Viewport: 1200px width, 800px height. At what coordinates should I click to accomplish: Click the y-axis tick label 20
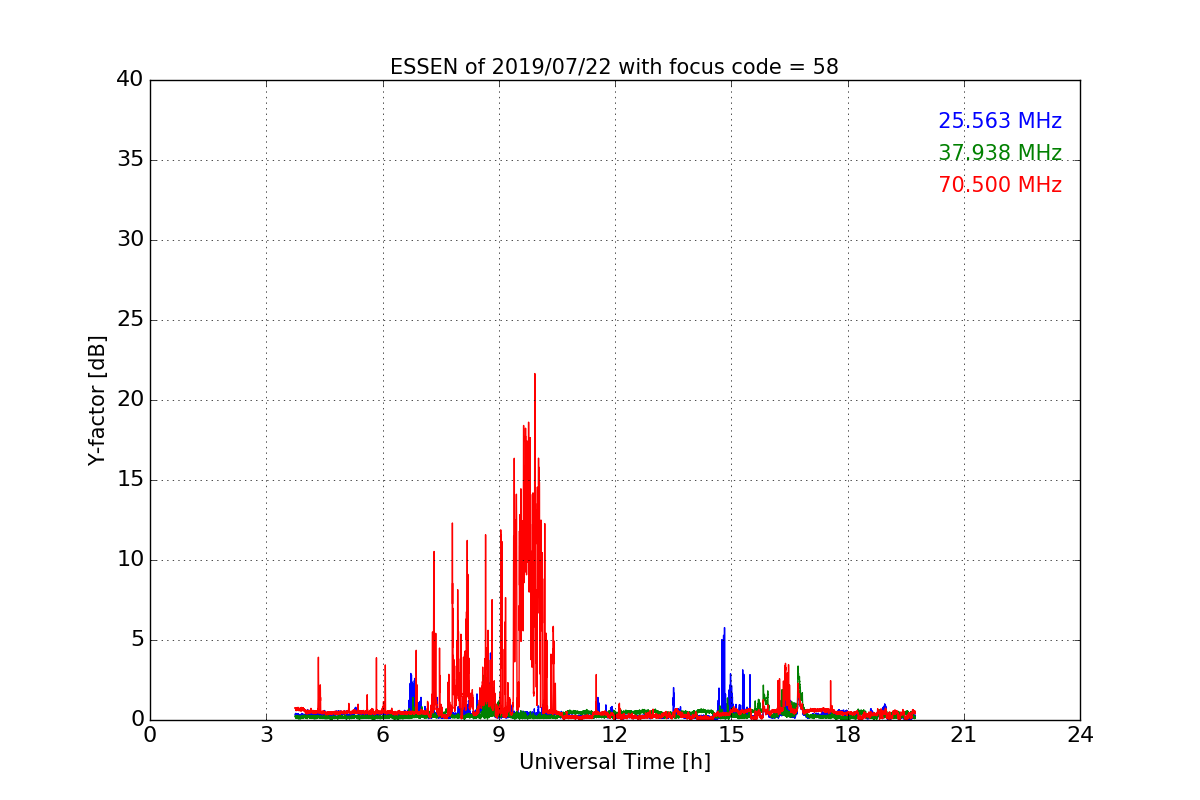pyautogui.click(x=130, y=400)
